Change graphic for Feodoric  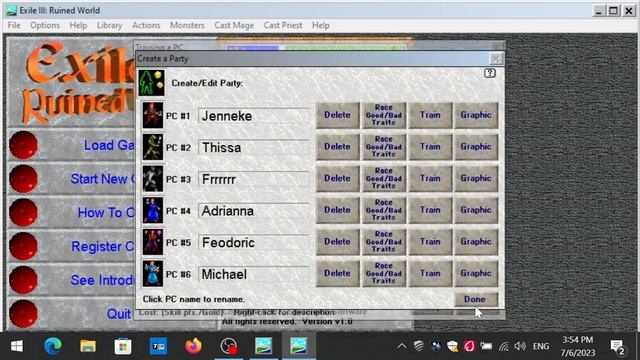point(476,242)
